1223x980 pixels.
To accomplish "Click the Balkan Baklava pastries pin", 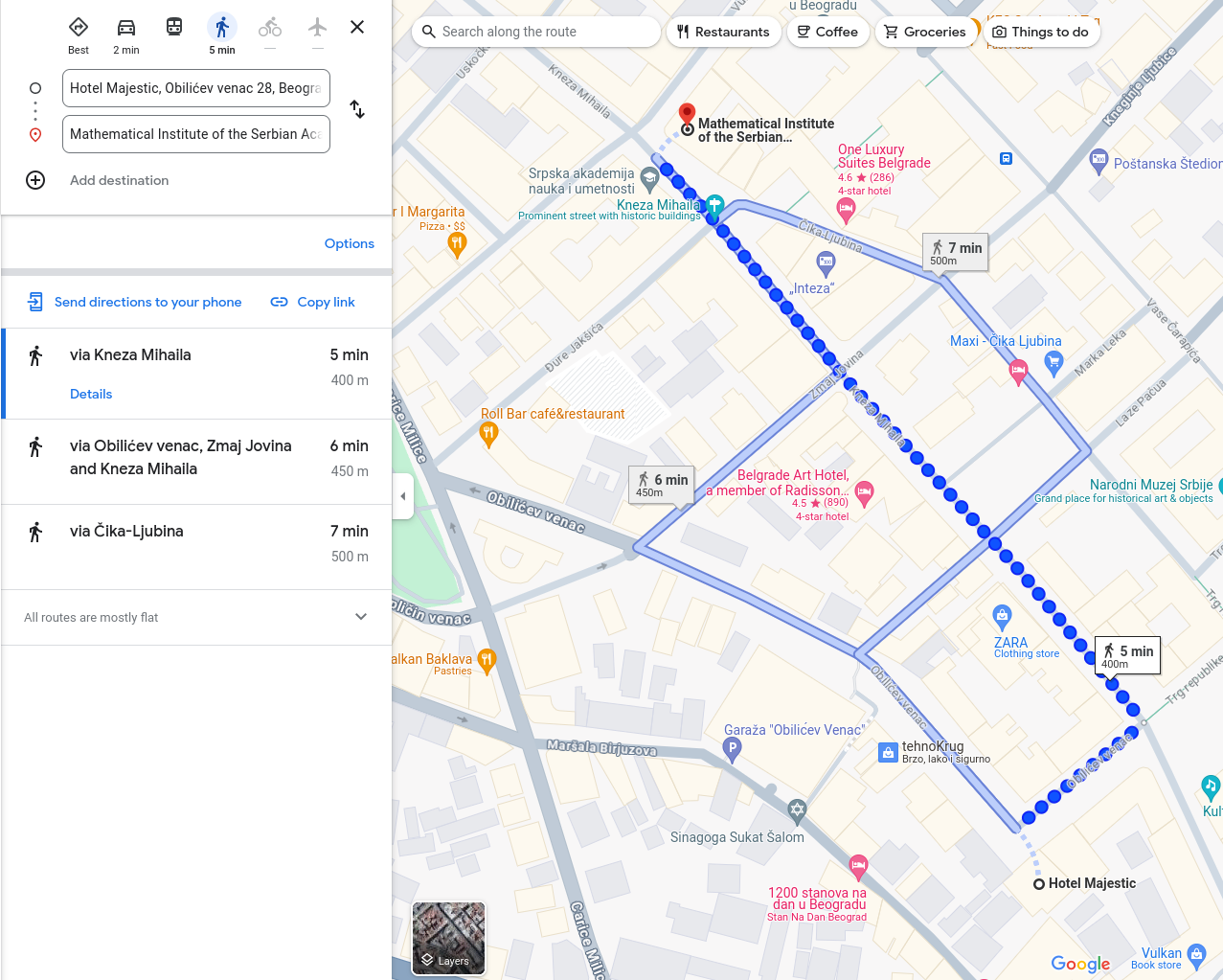I will tap(487, 660).
